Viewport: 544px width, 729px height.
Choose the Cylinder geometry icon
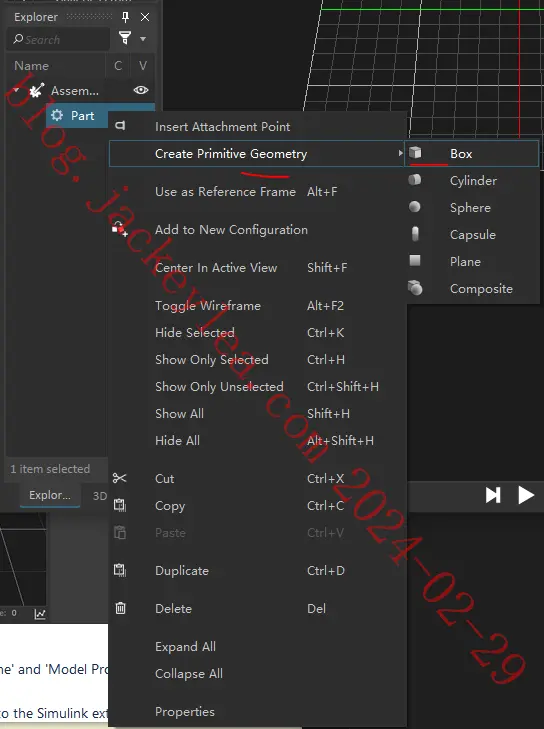415,180
